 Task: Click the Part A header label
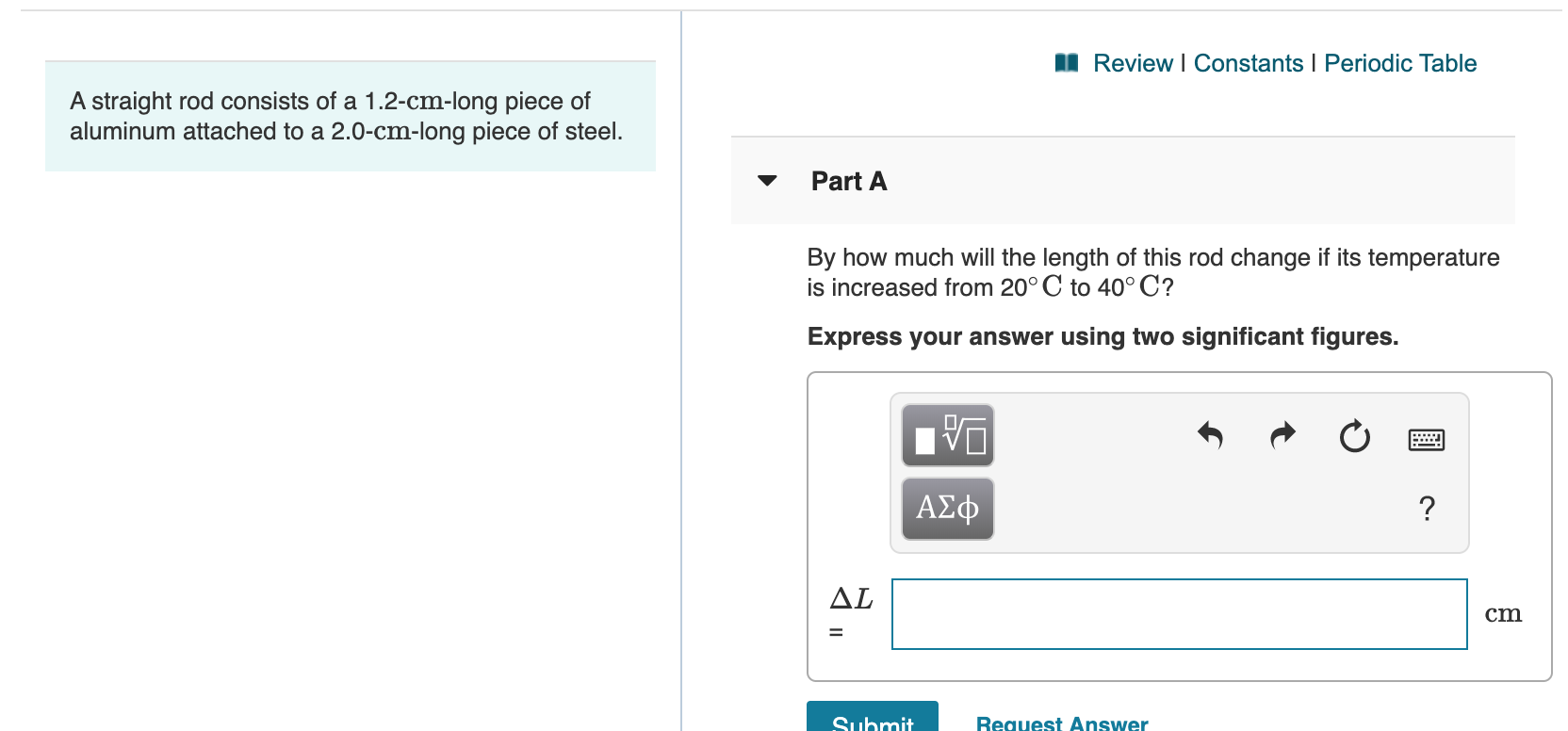(848, 181)
